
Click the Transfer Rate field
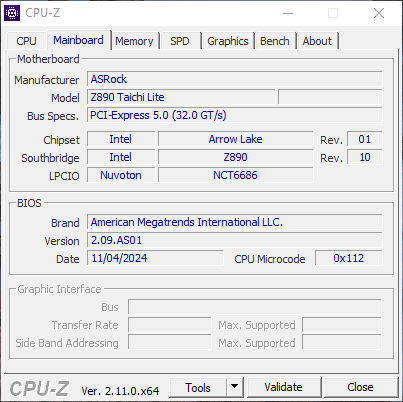tap(170, 325)
